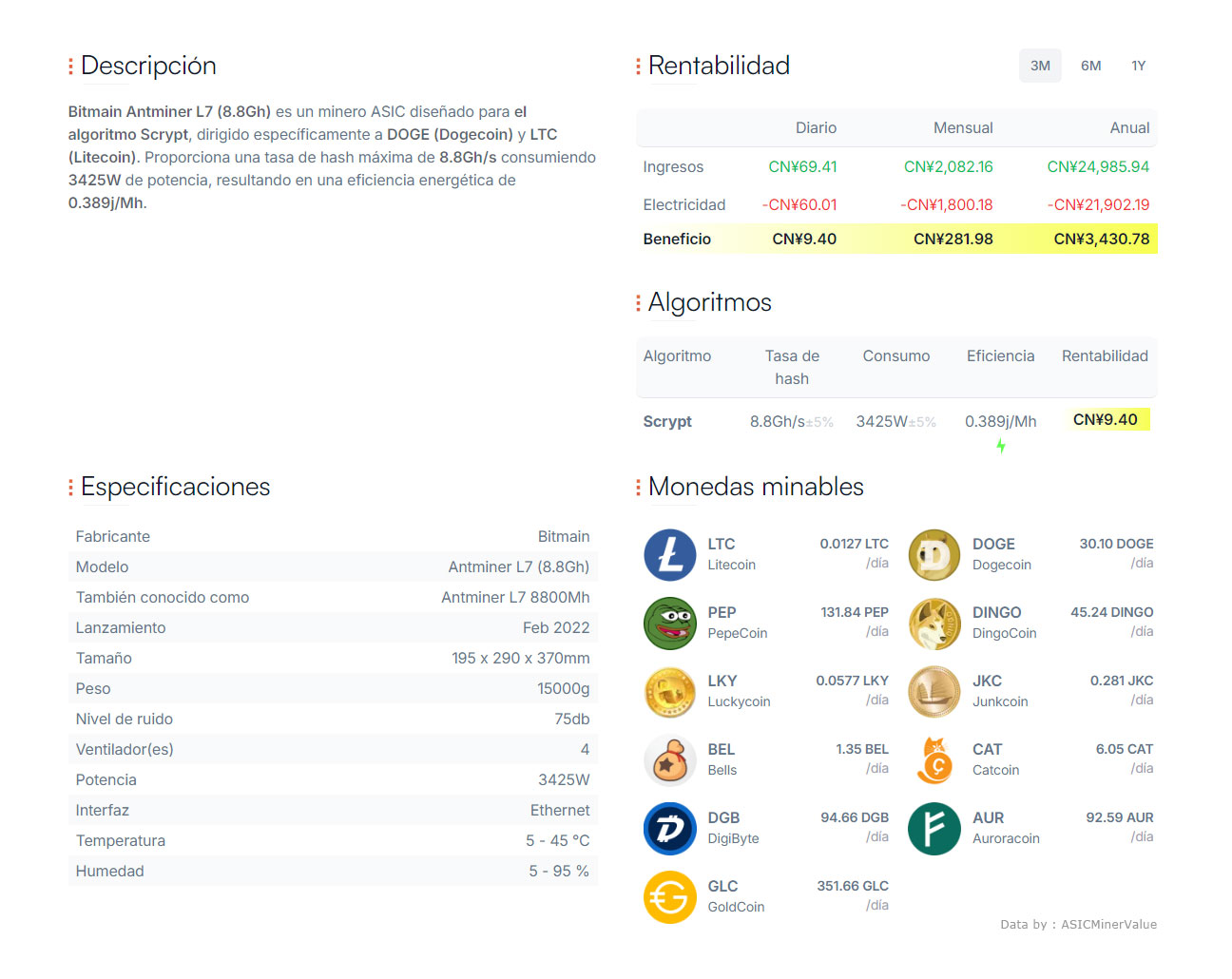The height and width of the screenshot is (979, 1232).
Task: Select monthly profit CN¥281.98
Action: 953,239
